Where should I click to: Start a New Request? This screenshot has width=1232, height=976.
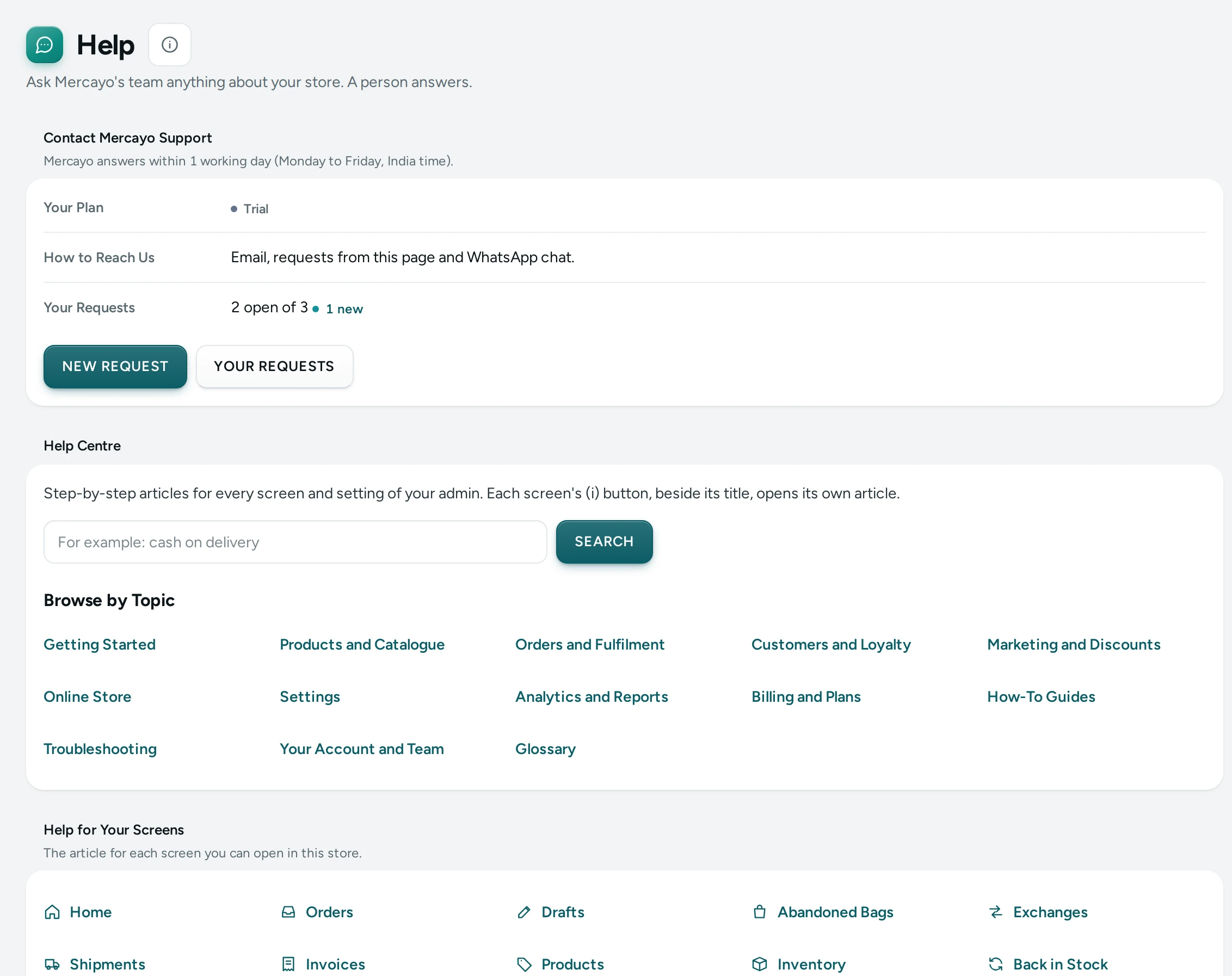point(115,366)
